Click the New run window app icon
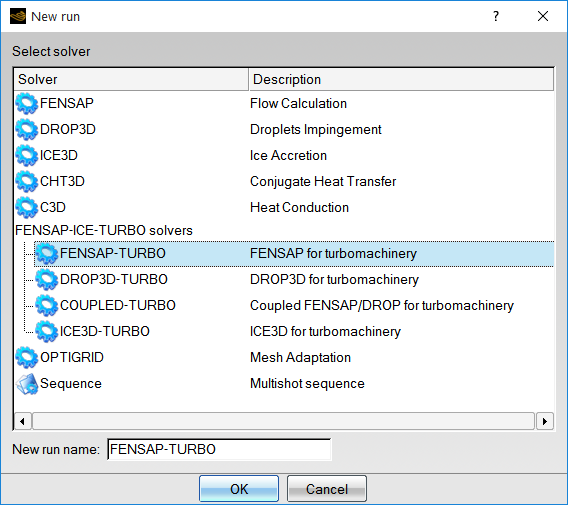The width and height of the screenshot is (568, 505). (18, 16)
